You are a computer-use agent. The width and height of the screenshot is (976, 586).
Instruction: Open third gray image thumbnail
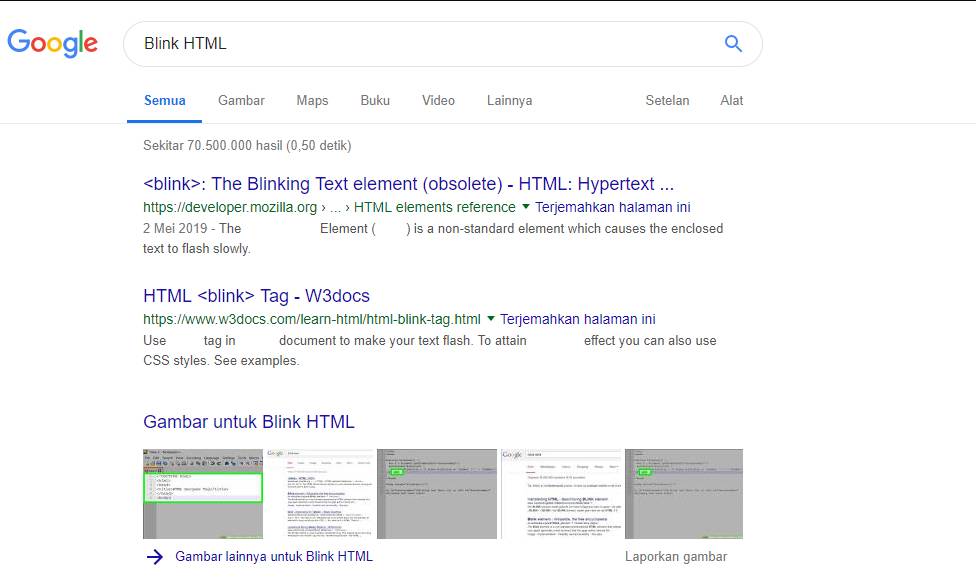click(437, 494)
